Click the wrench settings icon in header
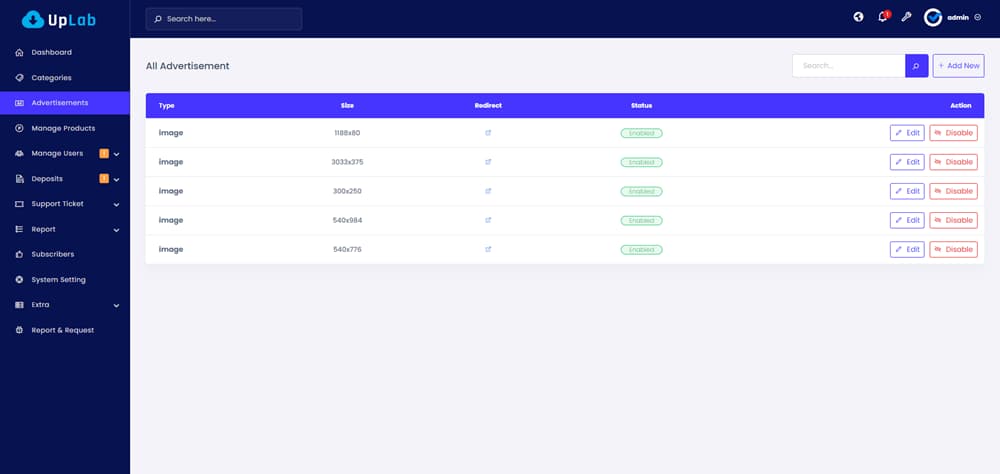 [x=906, y=17]
